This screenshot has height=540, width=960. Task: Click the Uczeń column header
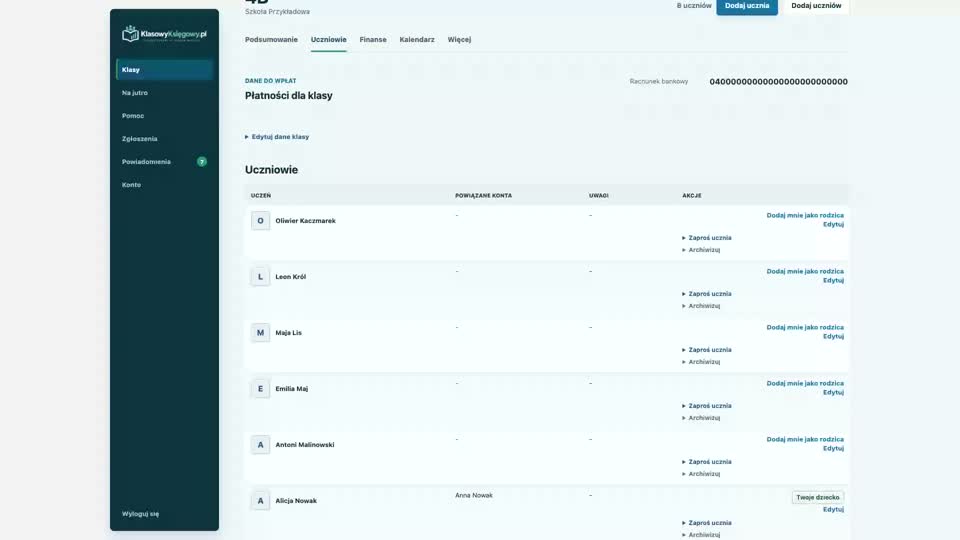(x=260, y=196)
